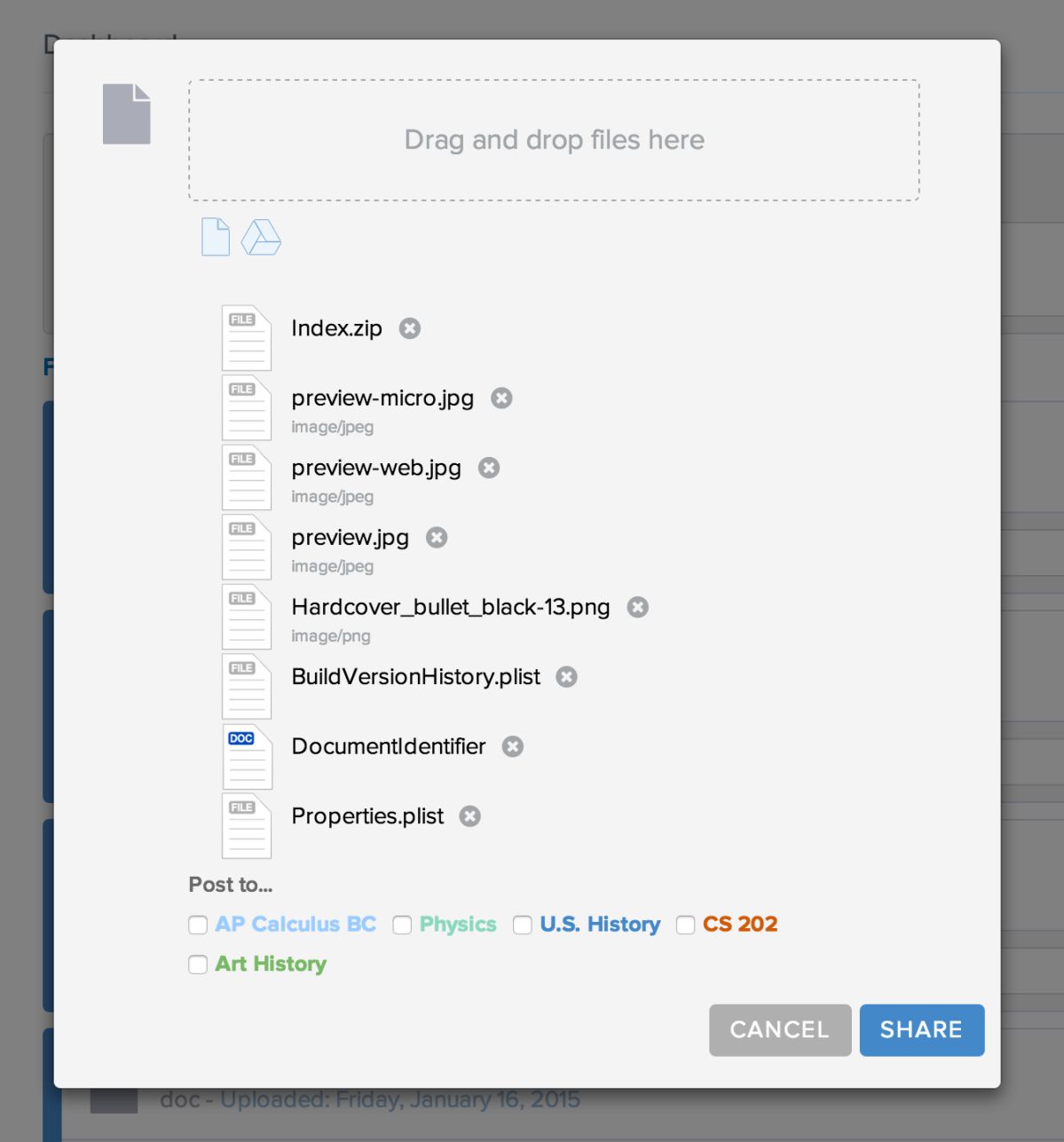Click the DocumentIdentifier DOC icon
This screenshot has width=1064, height=1142.
(247, 756)
